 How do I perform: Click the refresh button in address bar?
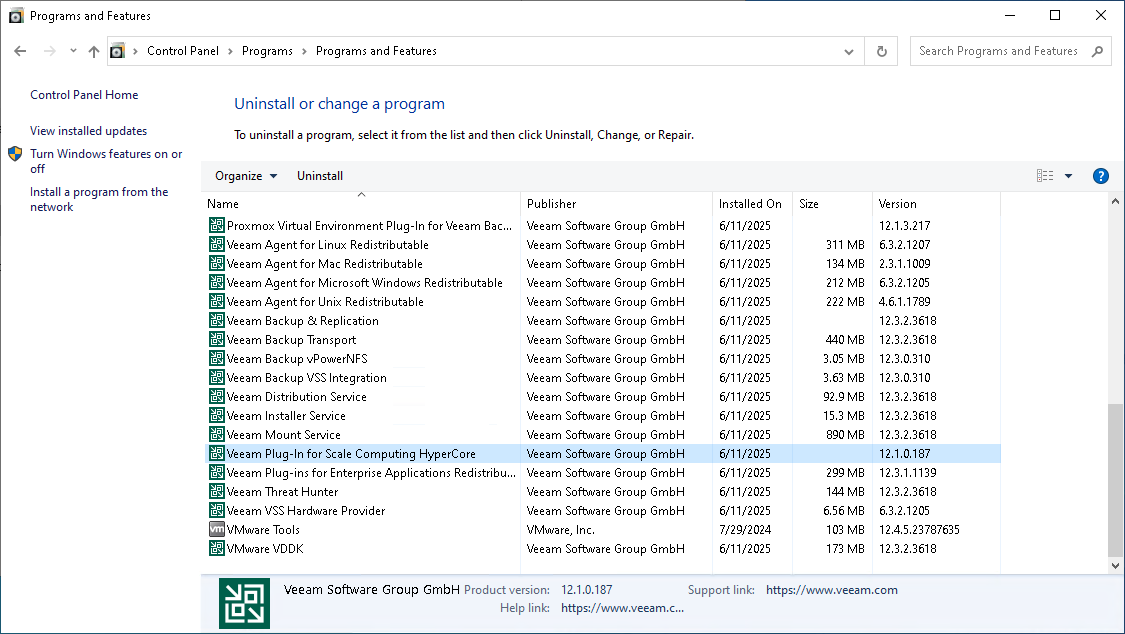pyautogui.click(x=881, y=51)
